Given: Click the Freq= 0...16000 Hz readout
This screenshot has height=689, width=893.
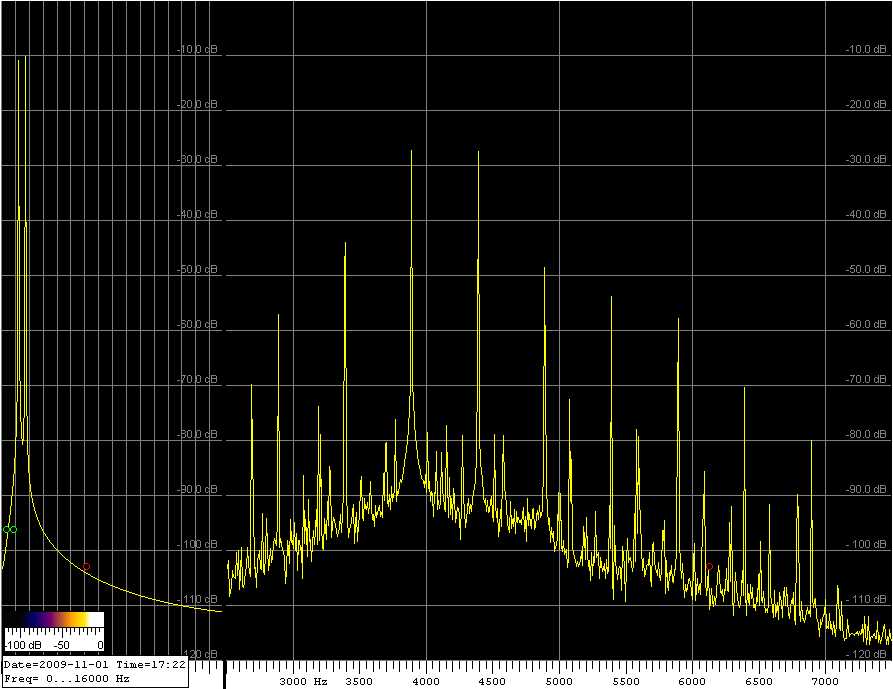Looking at the screenshot, I should [x=68, y=678].
